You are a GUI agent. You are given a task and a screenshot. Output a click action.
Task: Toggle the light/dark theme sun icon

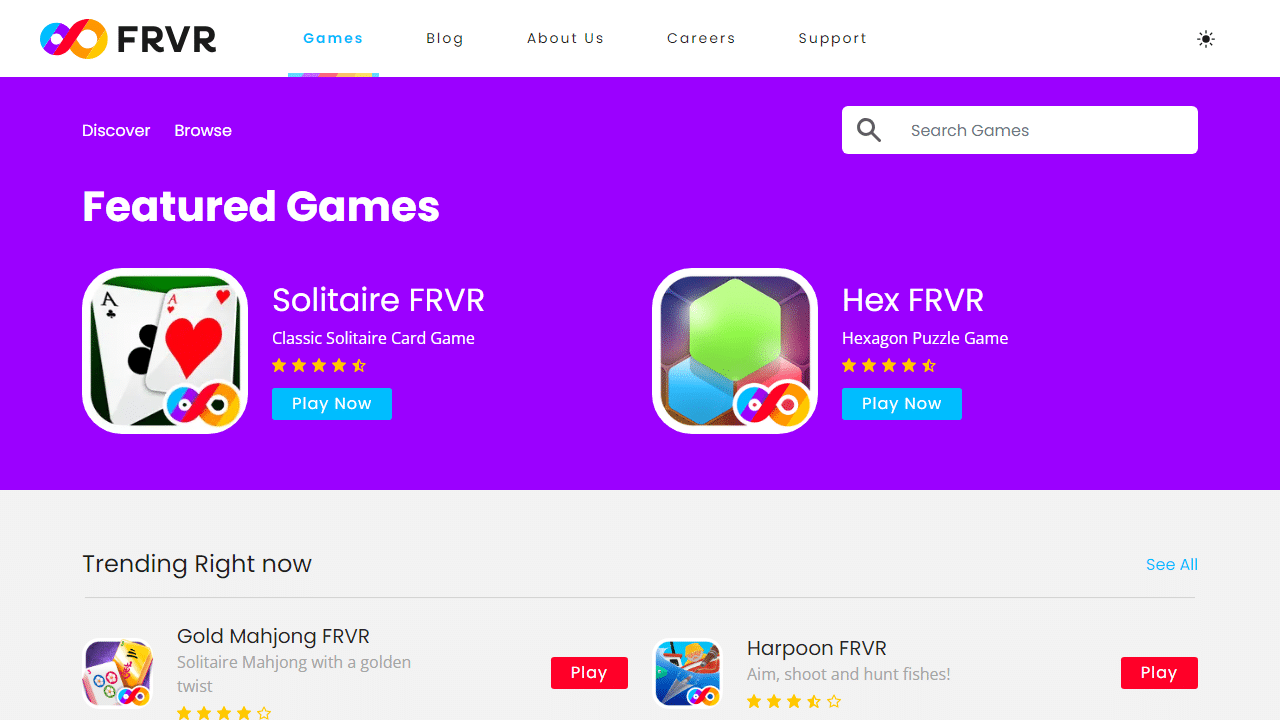[1206, 39]
